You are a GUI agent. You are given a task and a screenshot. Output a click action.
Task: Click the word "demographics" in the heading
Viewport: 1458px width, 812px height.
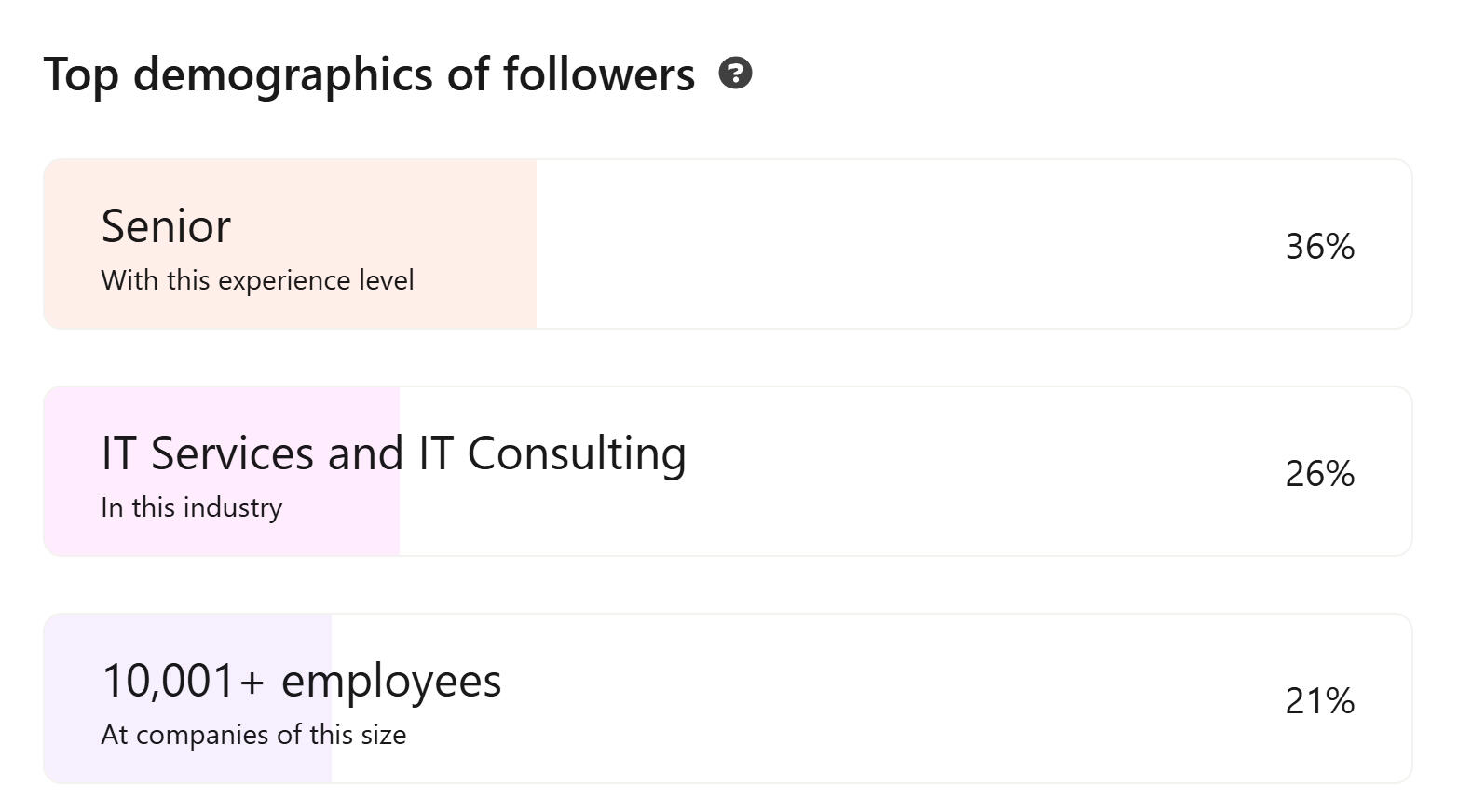tap(282, 74)
